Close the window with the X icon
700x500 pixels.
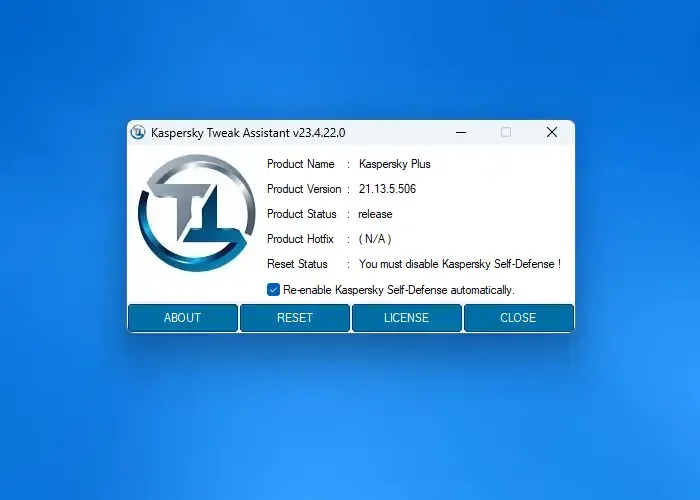pos(552,132)
